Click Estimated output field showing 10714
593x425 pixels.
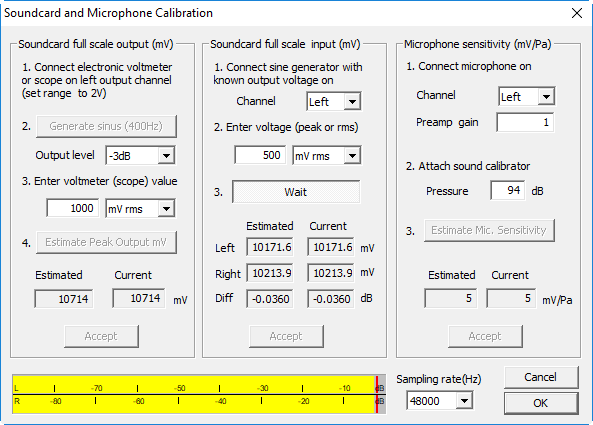point(64,299)
